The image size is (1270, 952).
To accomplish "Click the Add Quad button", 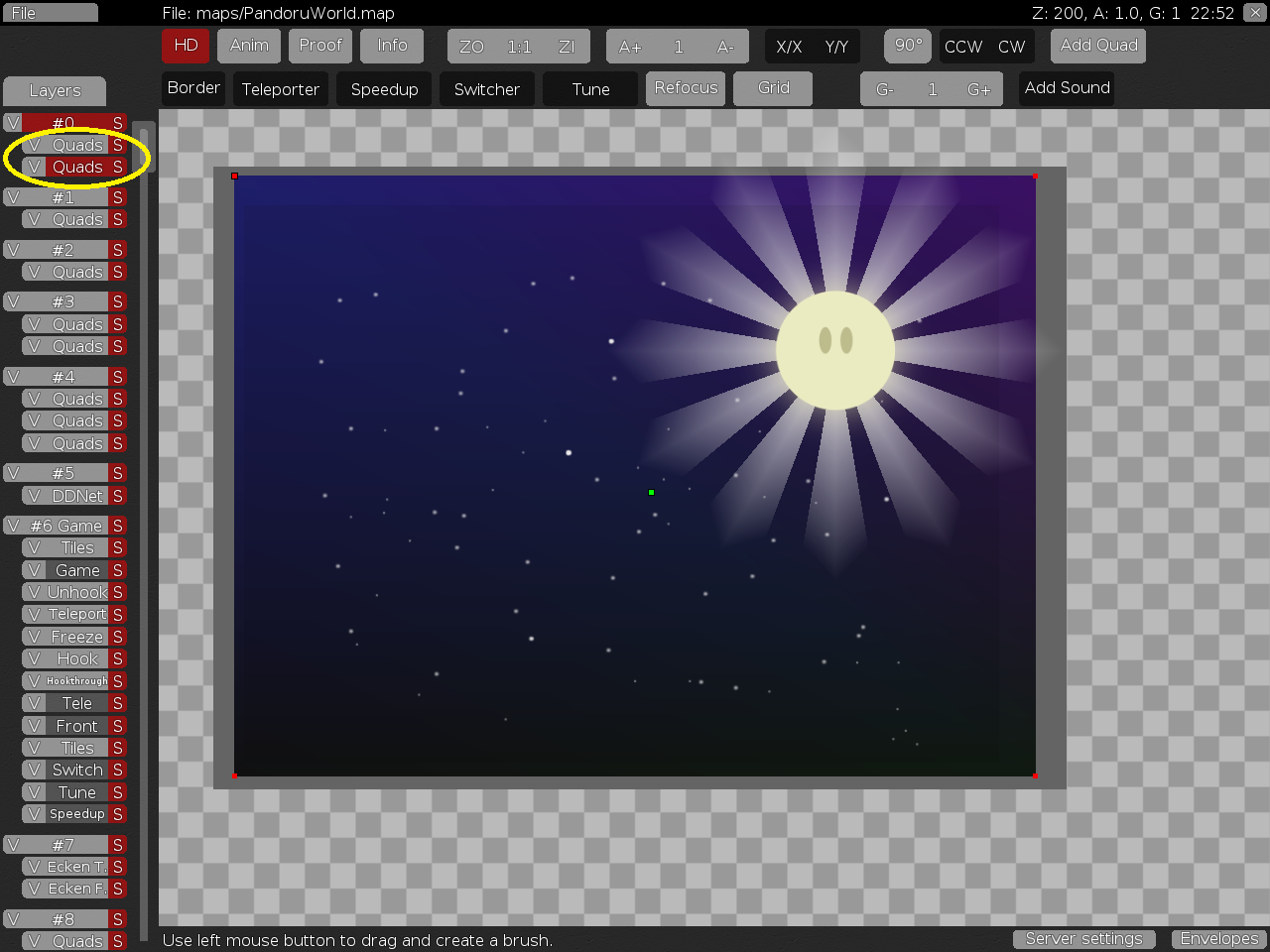I will 1098,46.
